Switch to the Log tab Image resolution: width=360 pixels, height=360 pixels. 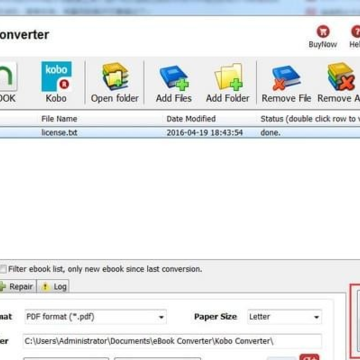[x=53, y=286]
